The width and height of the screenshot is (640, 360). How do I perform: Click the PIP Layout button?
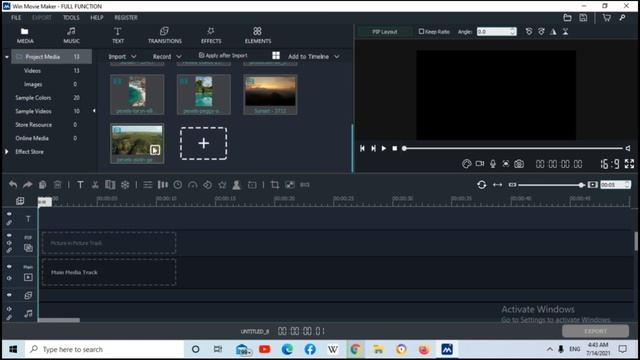pos(384,31)
